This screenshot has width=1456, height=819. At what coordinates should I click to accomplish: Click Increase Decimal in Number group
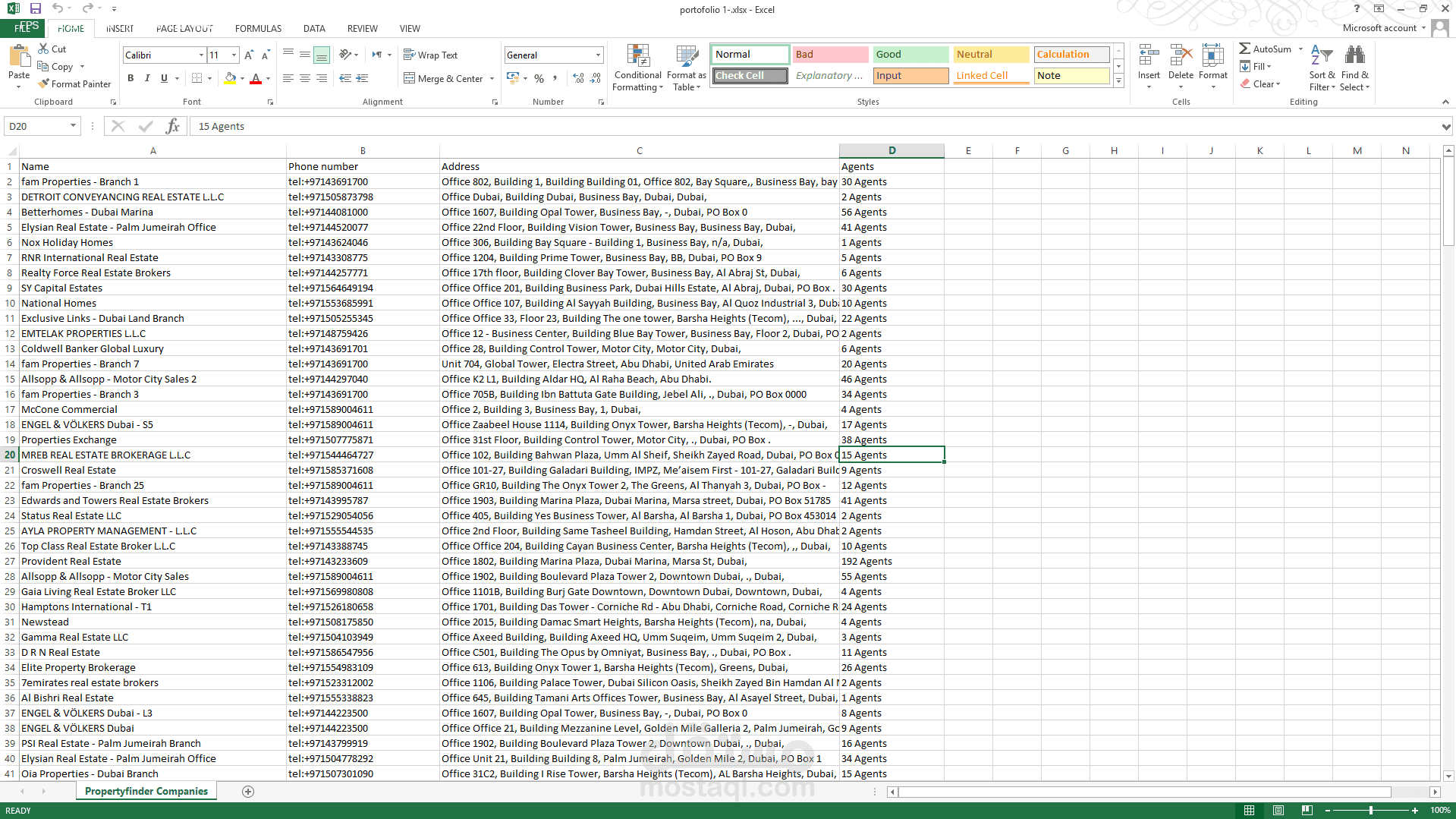click(x=578, y=78)
